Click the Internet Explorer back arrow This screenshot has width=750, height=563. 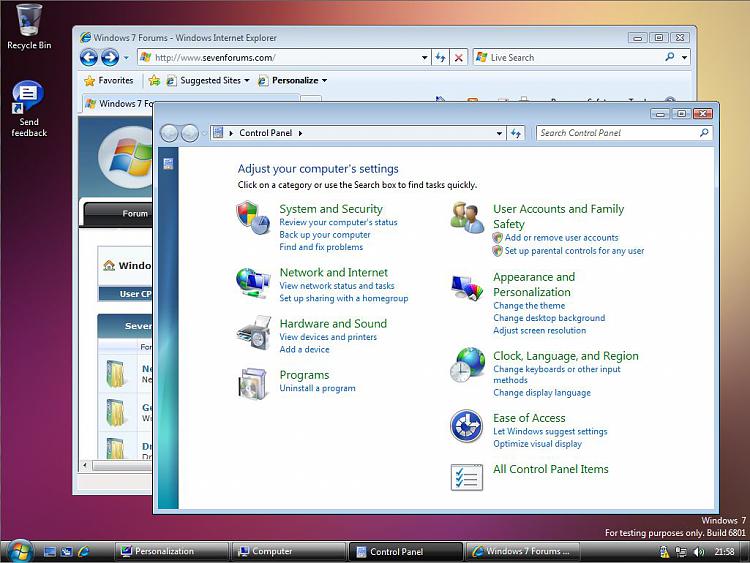point(89,57)
